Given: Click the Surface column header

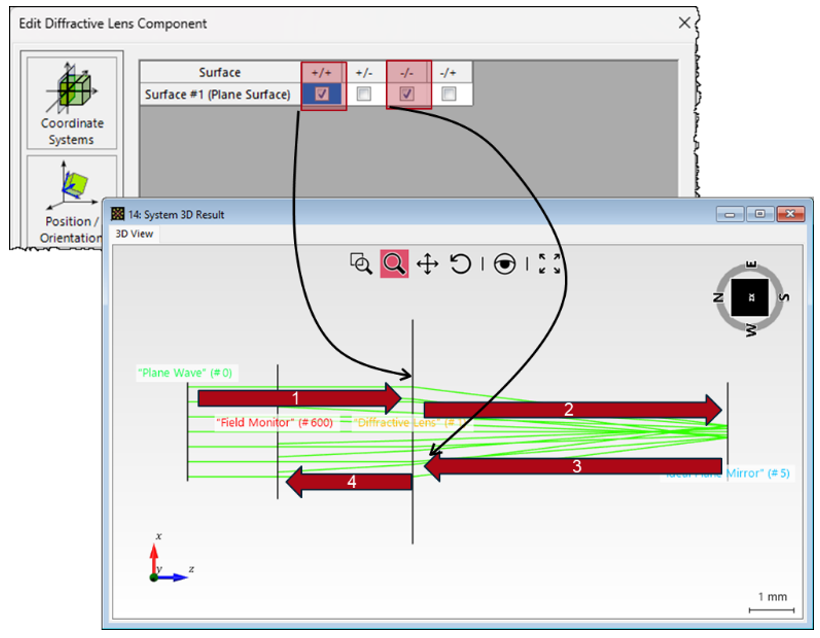Looking at the screenshot, I should 219,72.
